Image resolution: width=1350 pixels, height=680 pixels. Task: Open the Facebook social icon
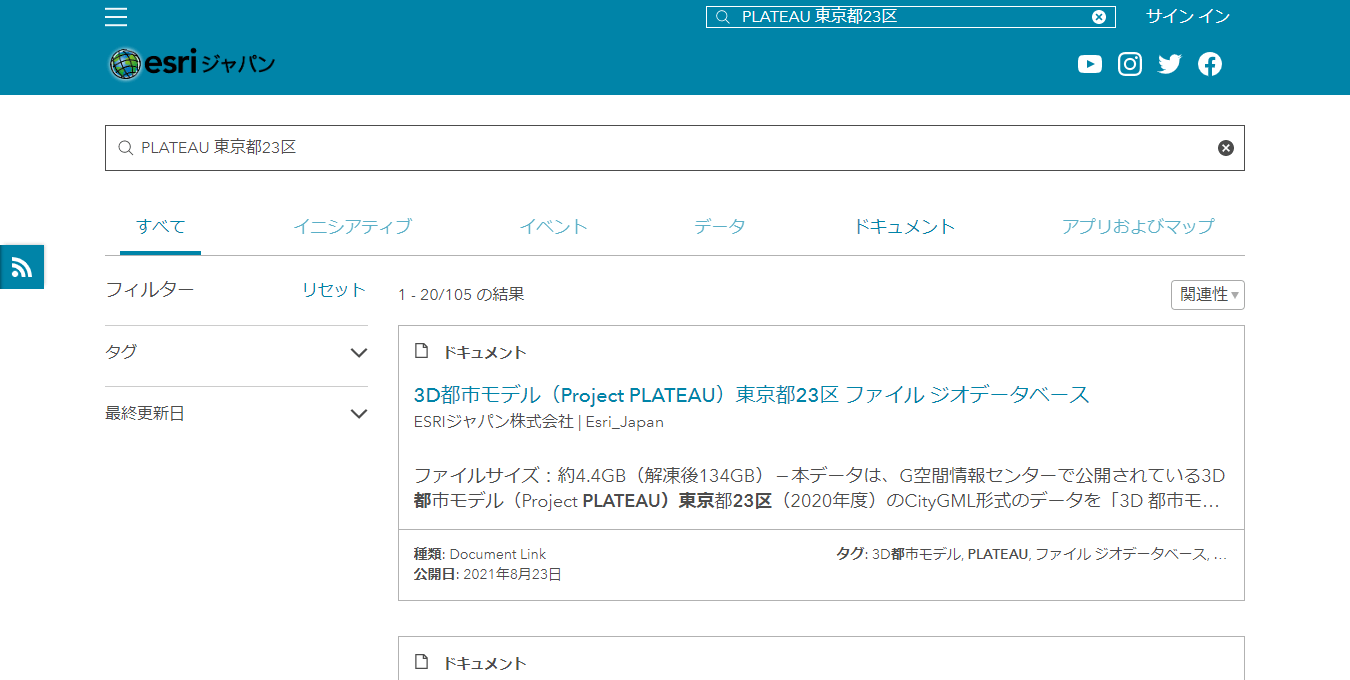click(x=1210, y=64)
